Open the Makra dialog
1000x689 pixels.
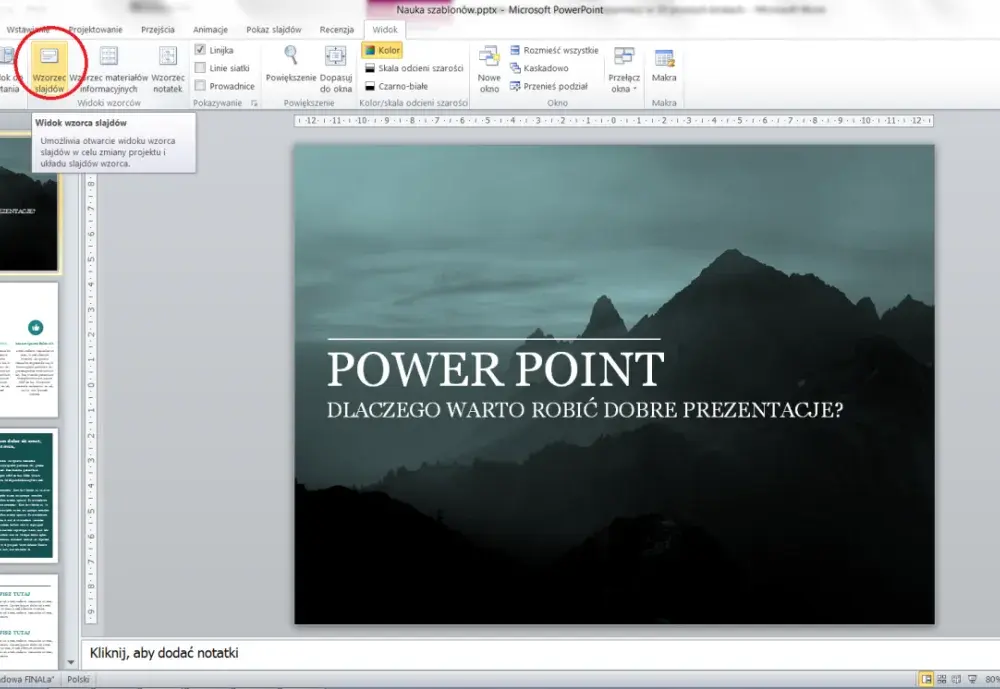tap(664, 65)
